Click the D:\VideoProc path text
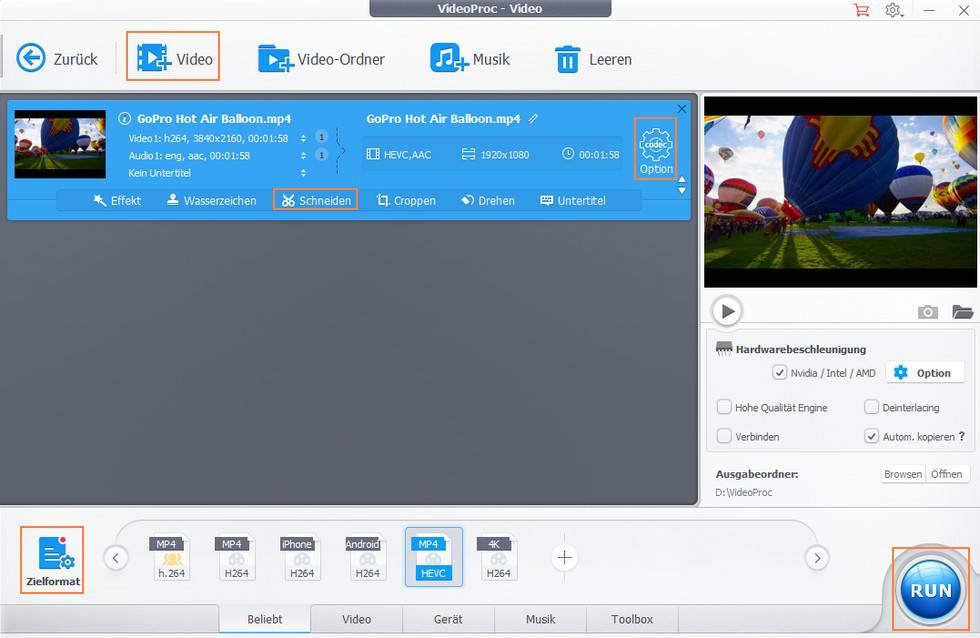Image resolution: width=980 pixels, height=638 pixels. pos(744,492)
